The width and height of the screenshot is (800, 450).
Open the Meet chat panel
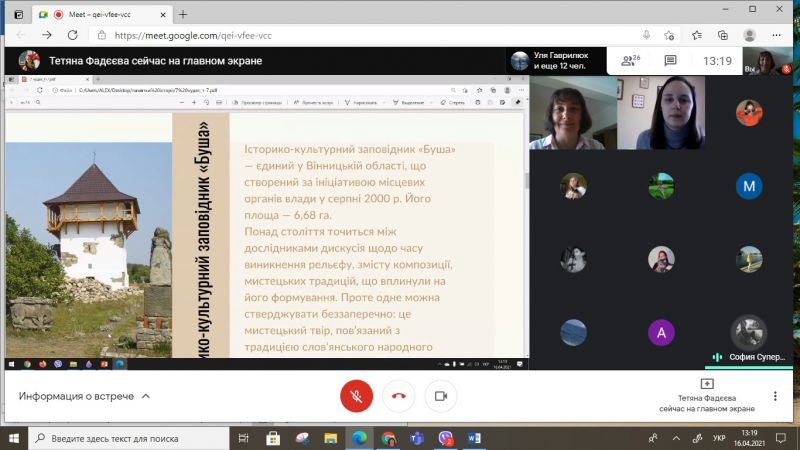coord(670,61)
